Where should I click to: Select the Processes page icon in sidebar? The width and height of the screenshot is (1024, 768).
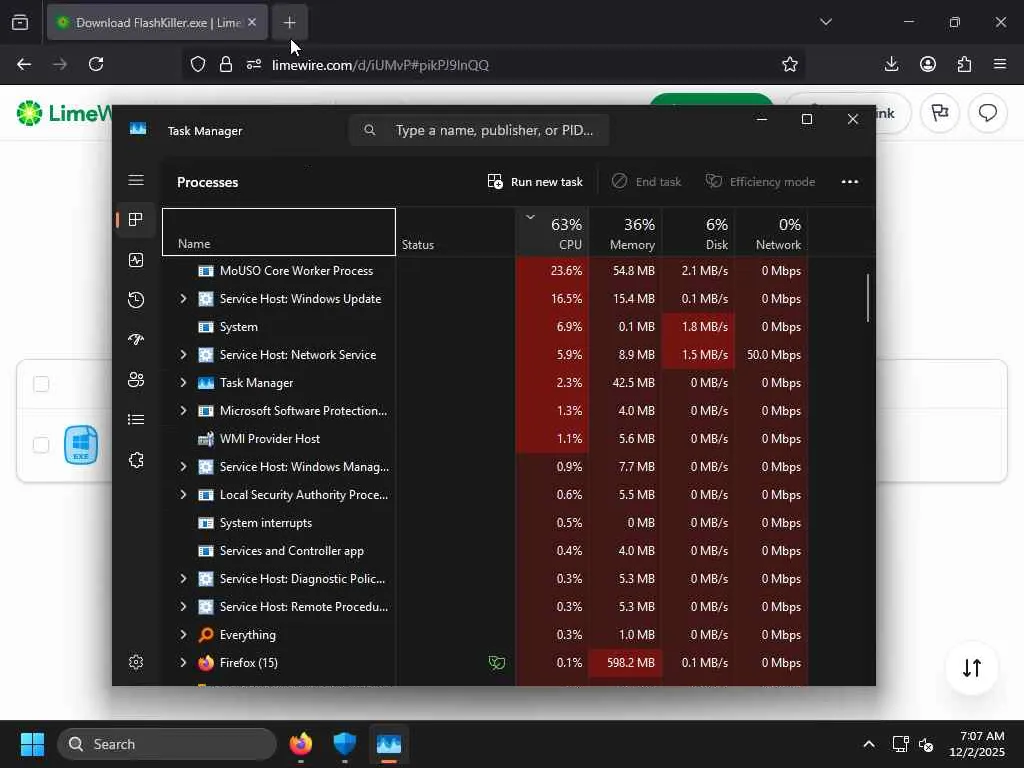coord(136,219)
